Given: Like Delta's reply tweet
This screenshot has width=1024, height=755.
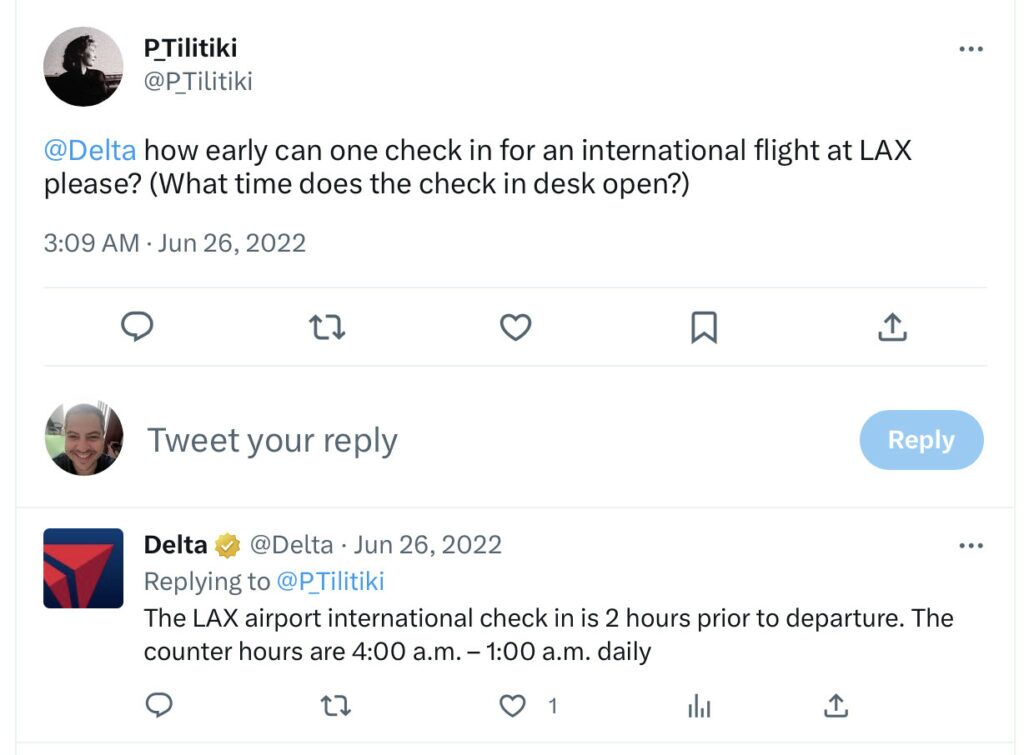Looking at the screenshot, I should tap(512, 705).
